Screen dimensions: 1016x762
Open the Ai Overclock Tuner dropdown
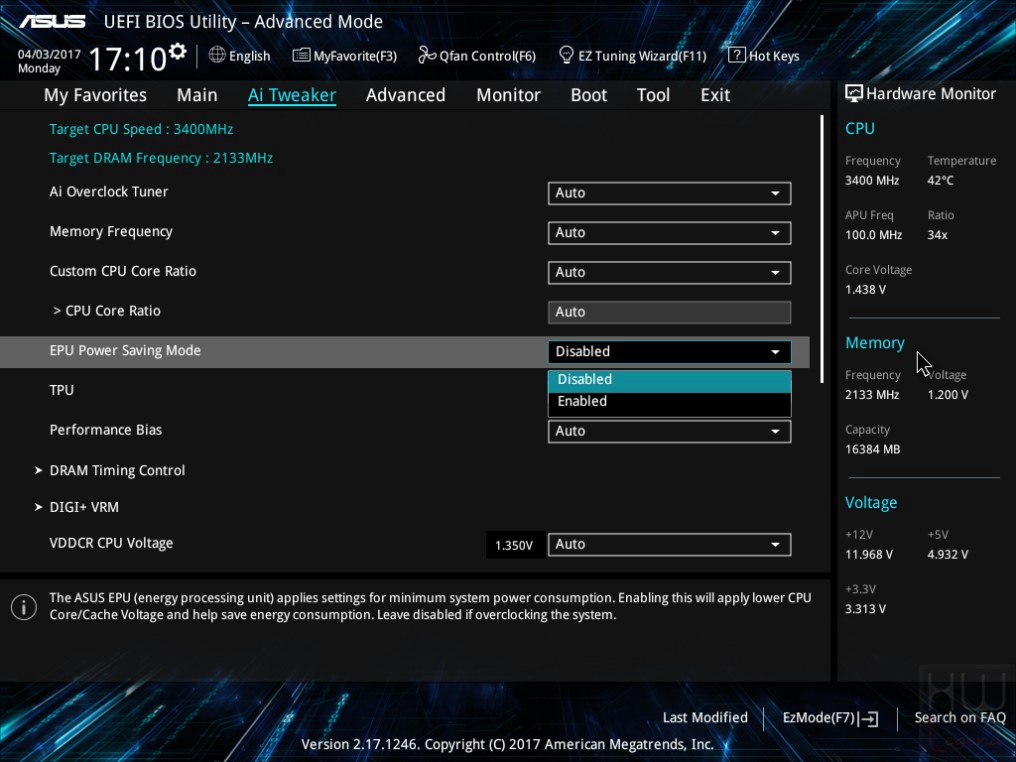click(x=669, y=193)
